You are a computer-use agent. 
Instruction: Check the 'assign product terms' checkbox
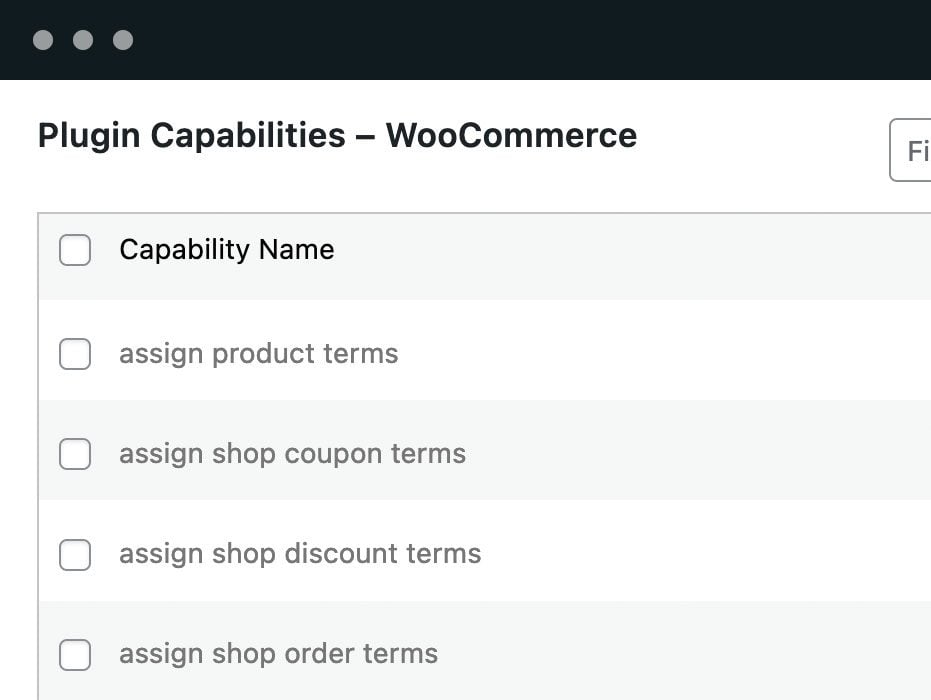point(75,354)
